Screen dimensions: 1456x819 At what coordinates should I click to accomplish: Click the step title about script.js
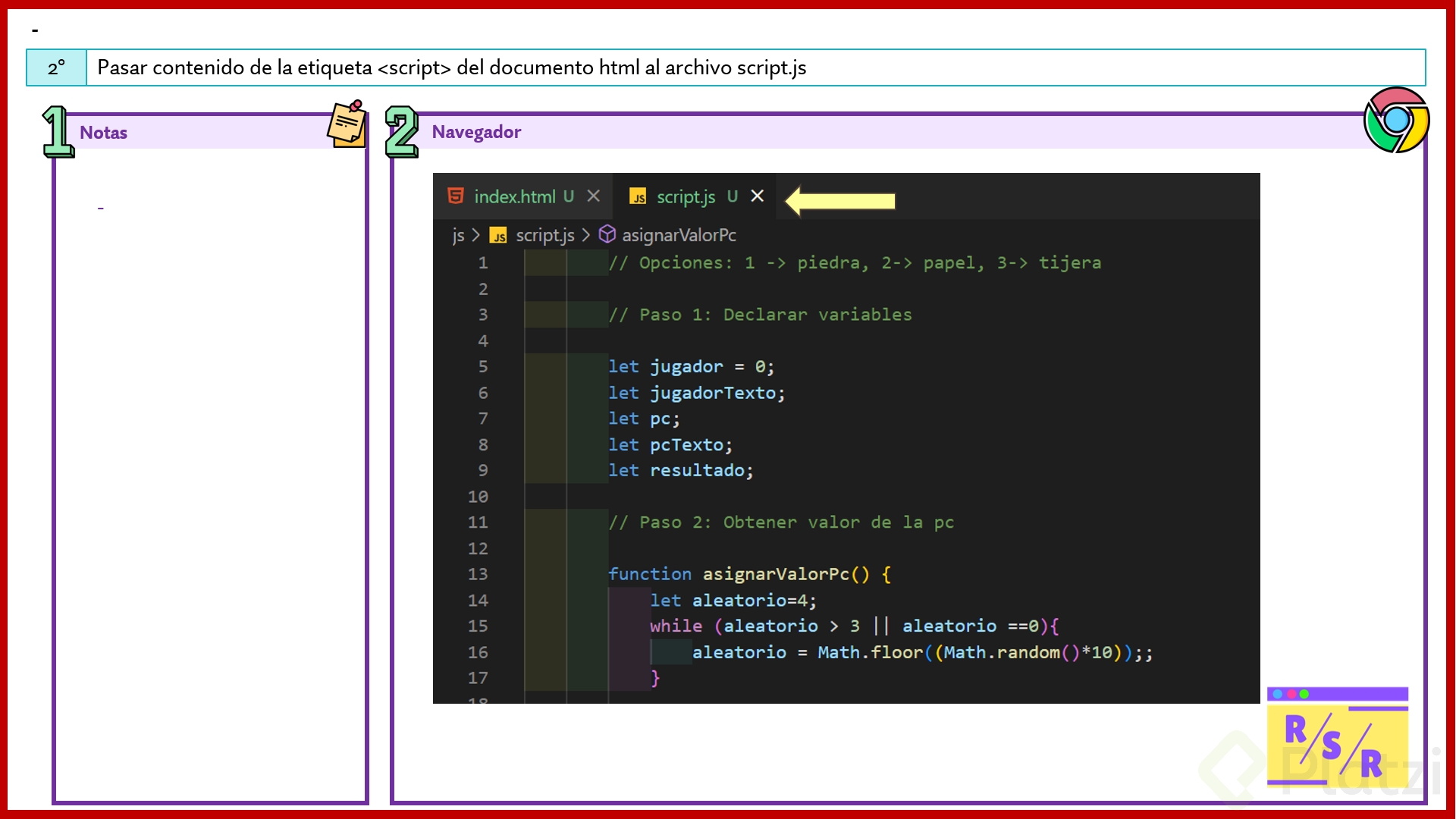tap(452, 67)
